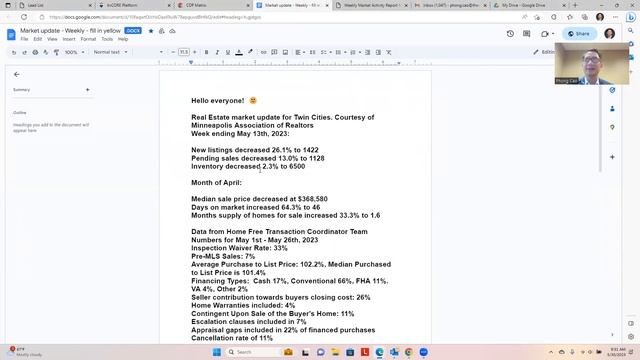Open the Google account avatar
This screenshot has height=360, width=640.
(609, 34)
